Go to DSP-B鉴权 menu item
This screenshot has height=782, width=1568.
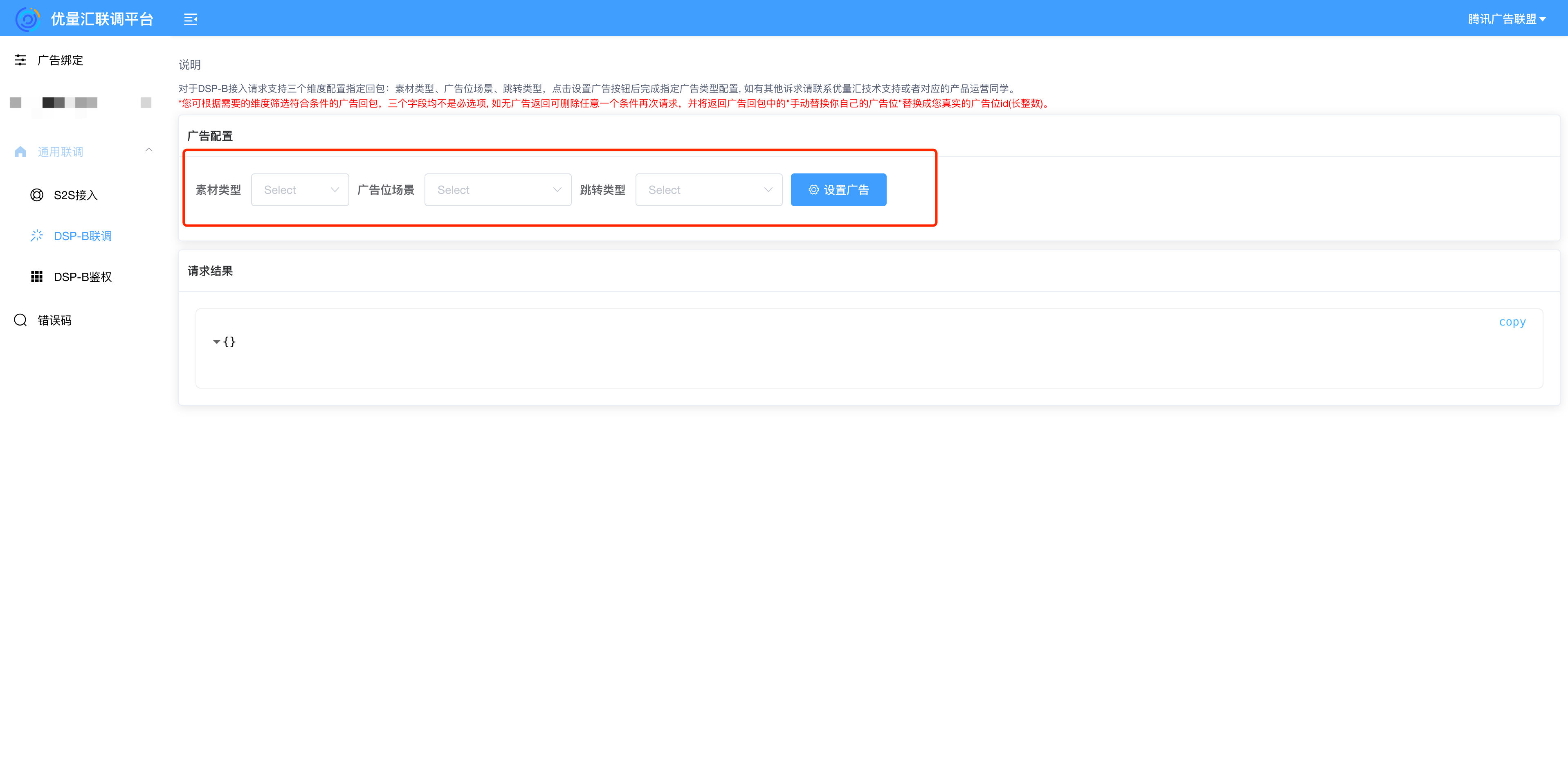pyautogui.click(x=83, y=277)
